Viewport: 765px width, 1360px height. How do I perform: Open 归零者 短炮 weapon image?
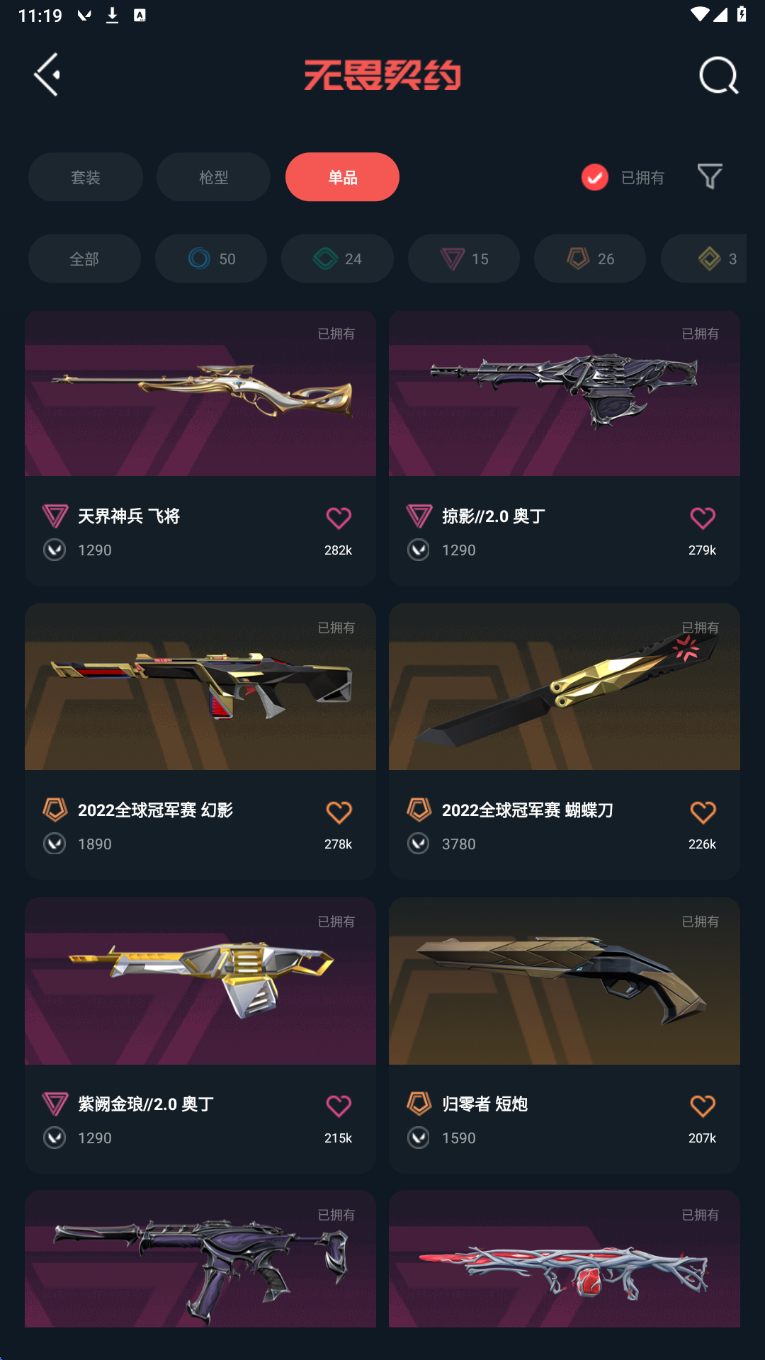[x=564, y=981]
